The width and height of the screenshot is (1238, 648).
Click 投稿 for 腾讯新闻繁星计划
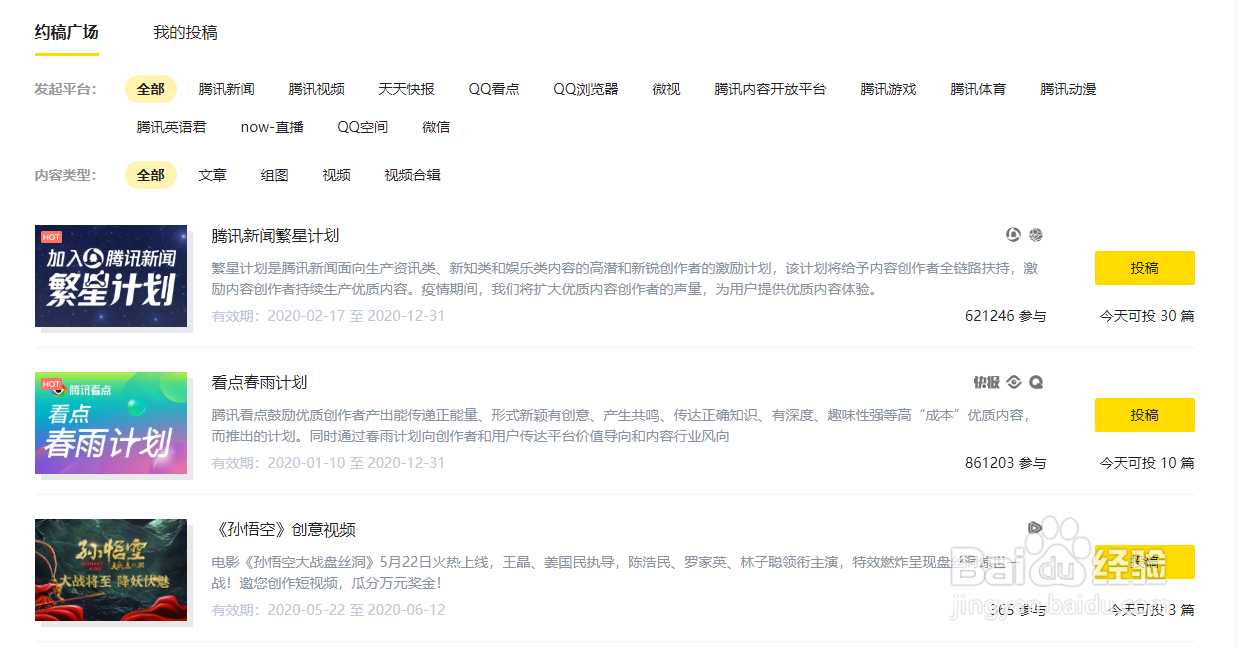click(1145, 268)
